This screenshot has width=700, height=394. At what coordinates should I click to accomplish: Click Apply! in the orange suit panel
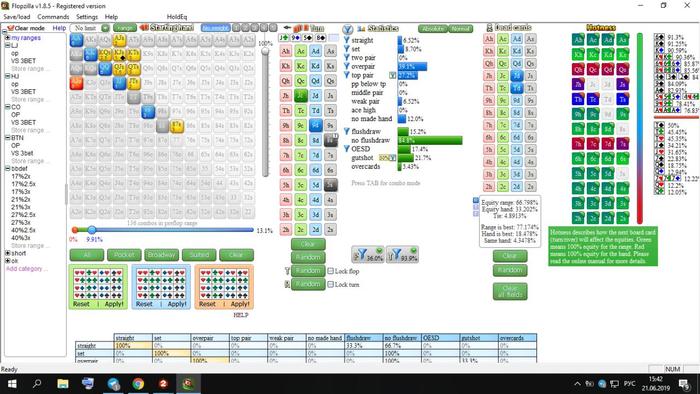tap(240, 304)
